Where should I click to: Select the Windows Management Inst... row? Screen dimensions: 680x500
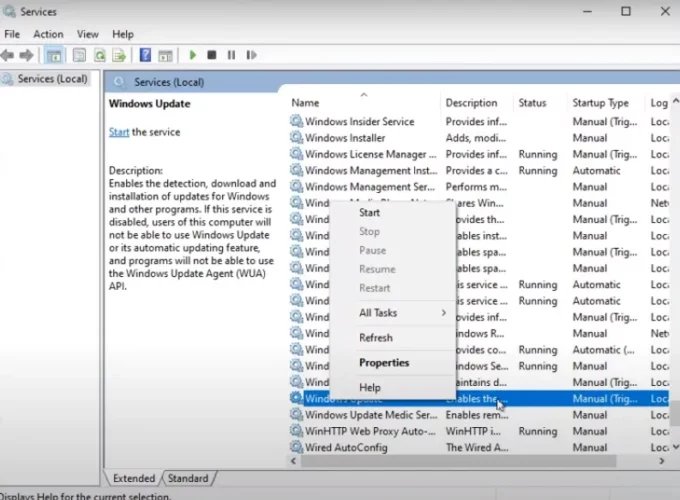coord(479,170)
